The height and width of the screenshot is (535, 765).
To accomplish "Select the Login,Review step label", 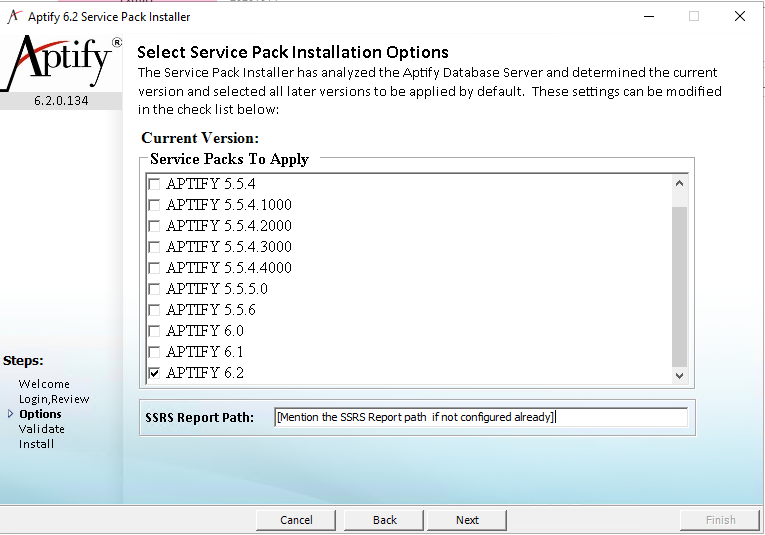I will point(54,399).
